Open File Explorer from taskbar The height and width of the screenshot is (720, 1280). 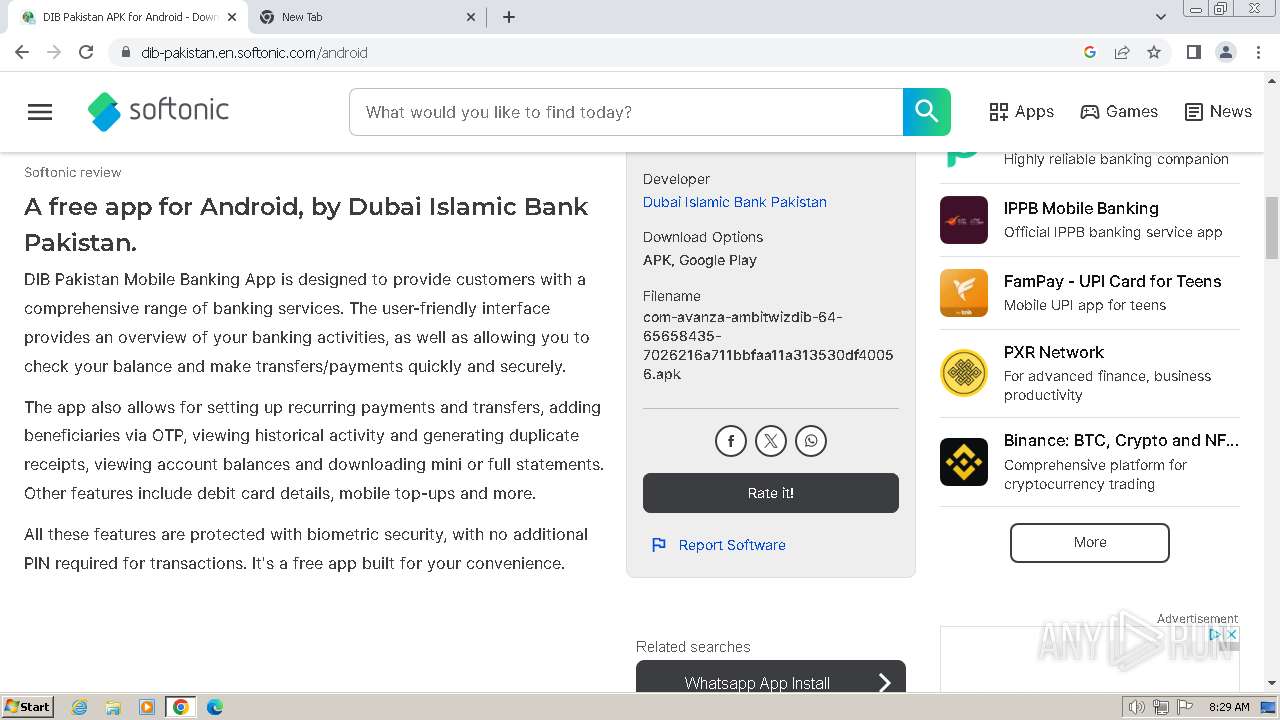pos(113,707)
